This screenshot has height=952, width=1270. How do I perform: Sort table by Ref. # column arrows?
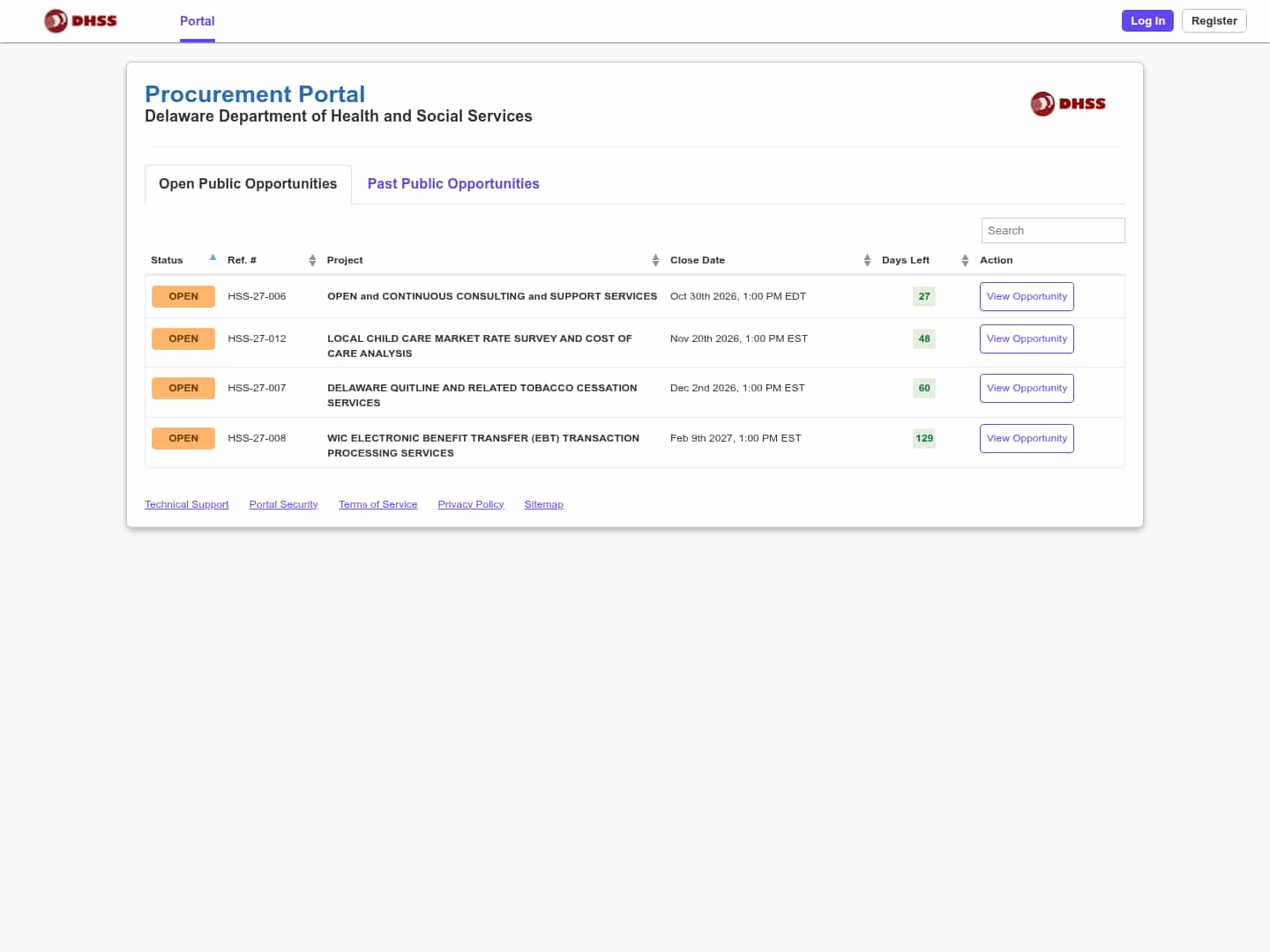[312, 260]
